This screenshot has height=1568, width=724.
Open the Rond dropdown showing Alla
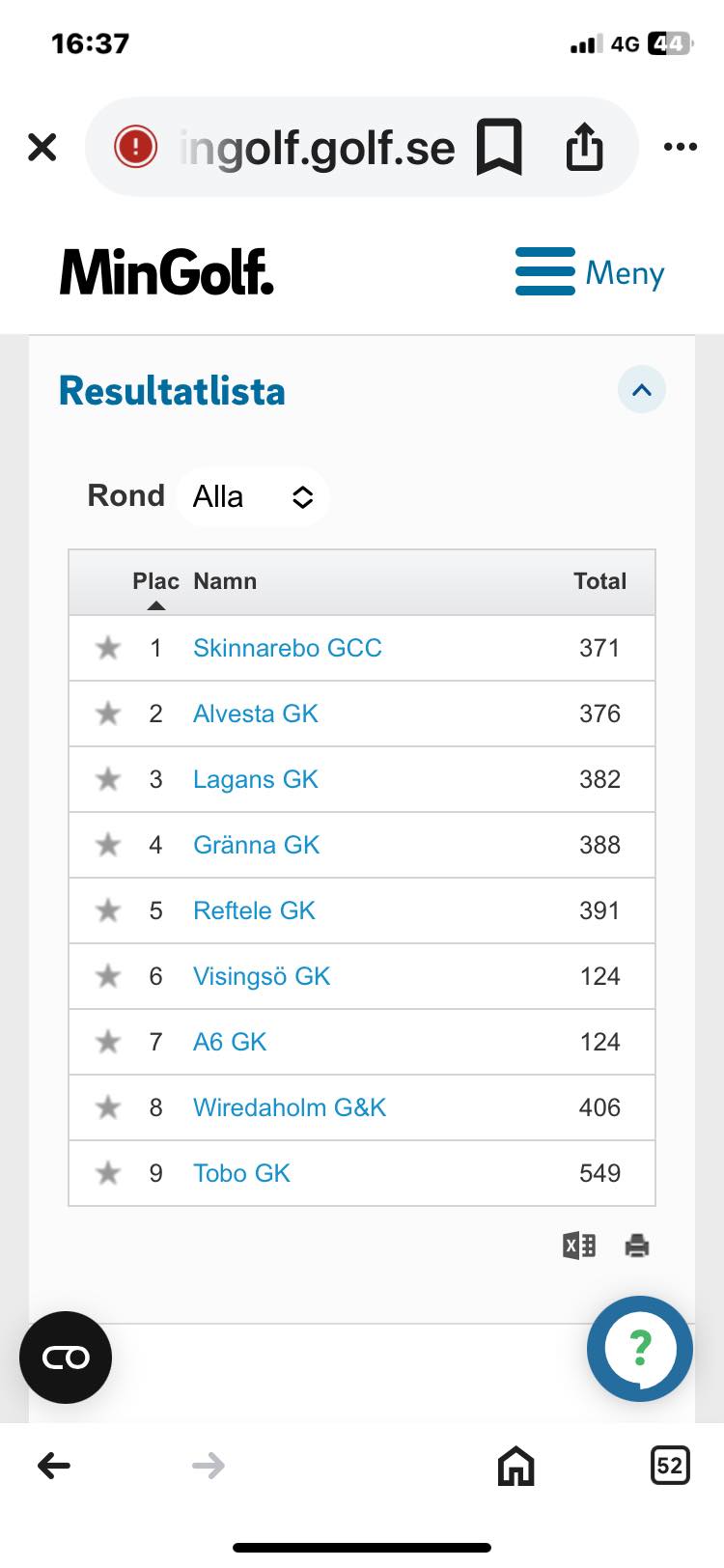coord(253,496)
